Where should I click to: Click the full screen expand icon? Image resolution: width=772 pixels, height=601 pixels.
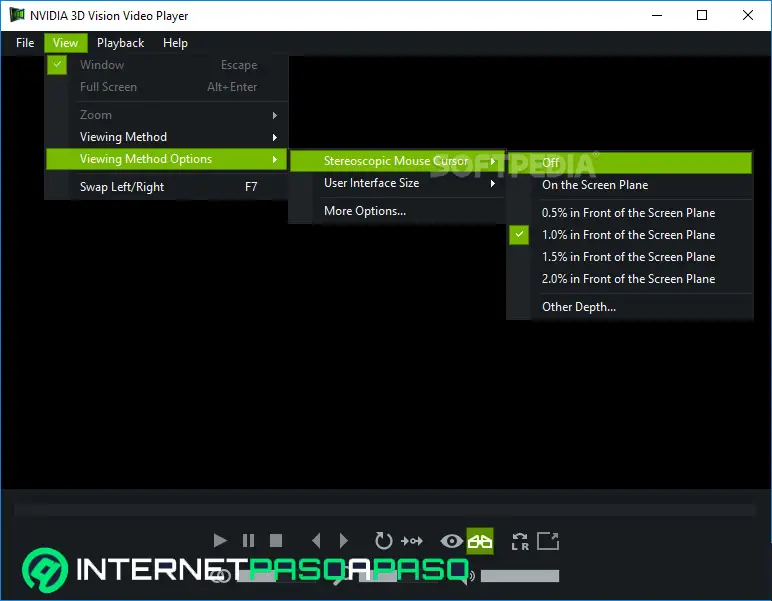[x=548, y=541]
